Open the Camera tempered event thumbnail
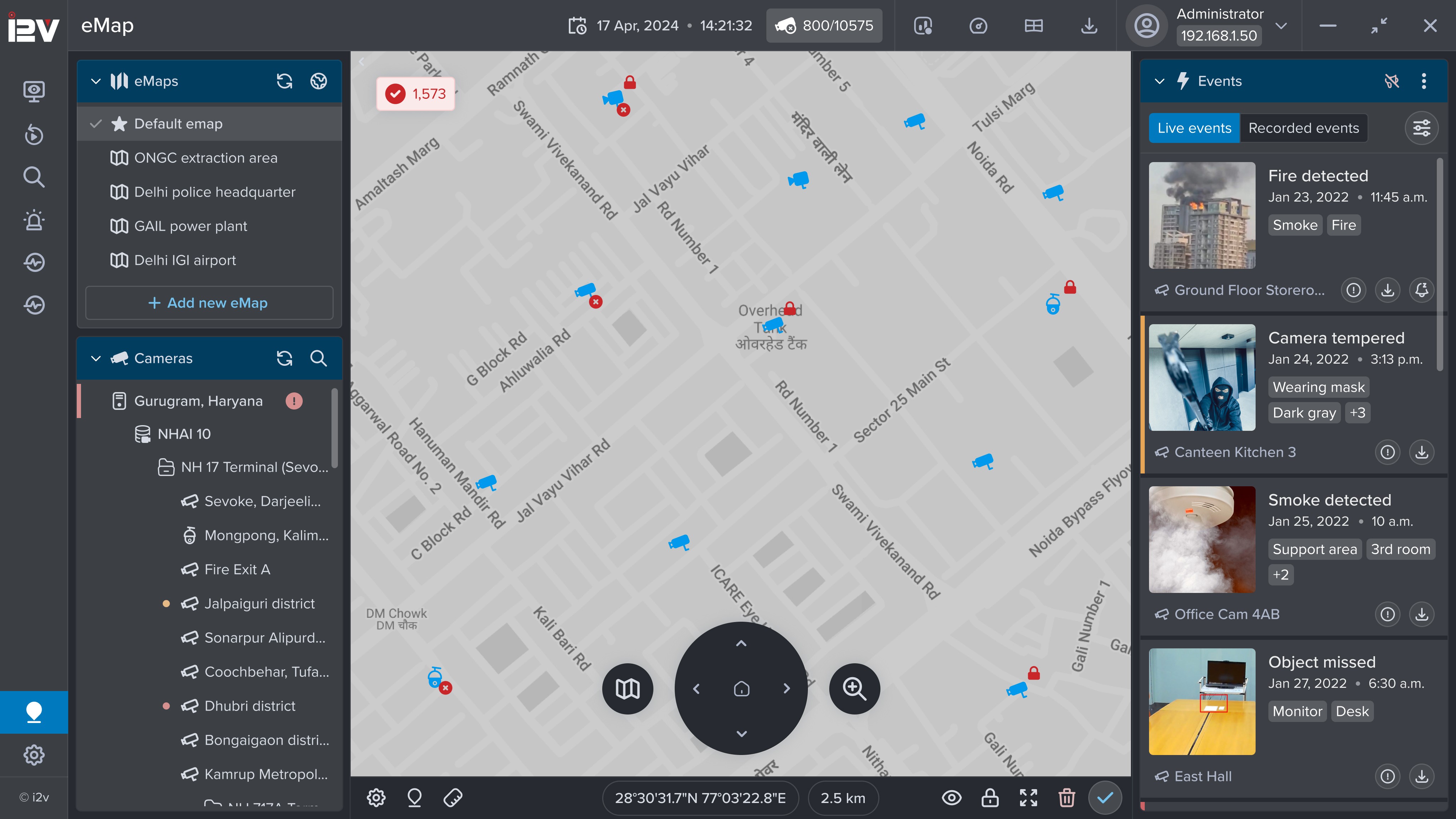This screenshot has height=819, width=1456. 1202,377
